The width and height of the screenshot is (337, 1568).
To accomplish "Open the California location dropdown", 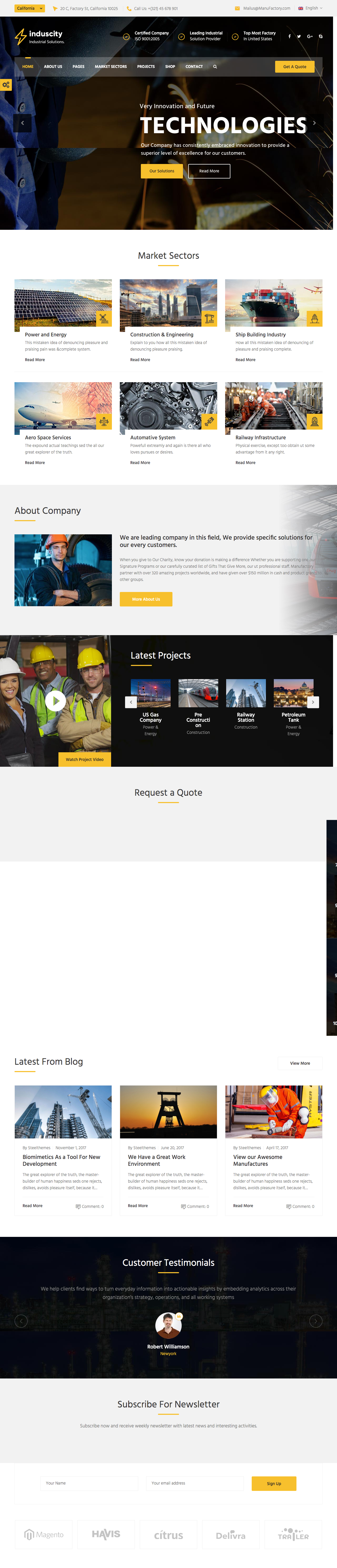I will pos(30,8).
